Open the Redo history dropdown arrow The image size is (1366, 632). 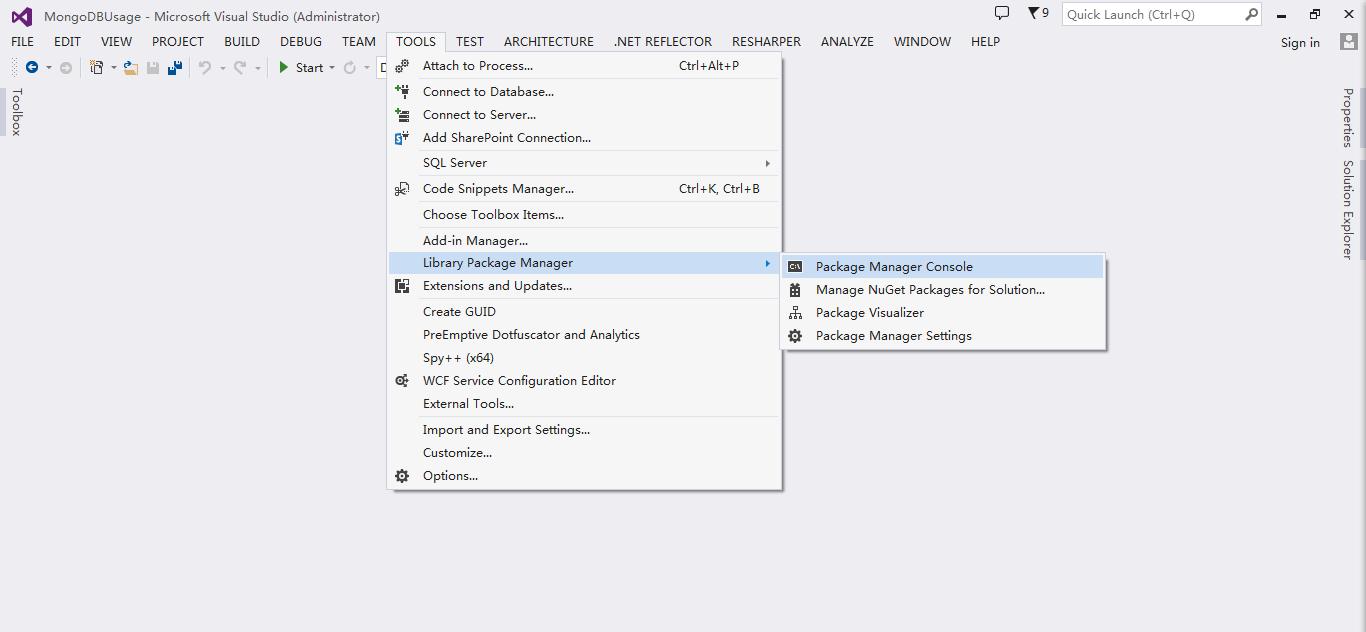pos(257,68)
